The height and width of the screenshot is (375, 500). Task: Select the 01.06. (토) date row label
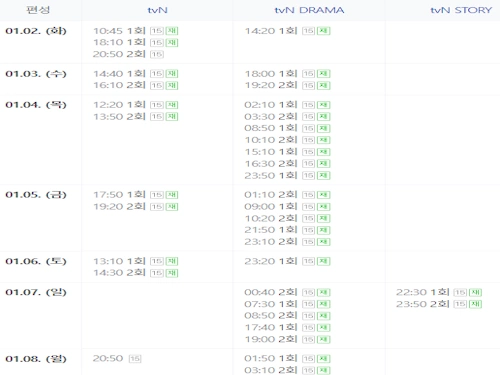tap(36, 261)
